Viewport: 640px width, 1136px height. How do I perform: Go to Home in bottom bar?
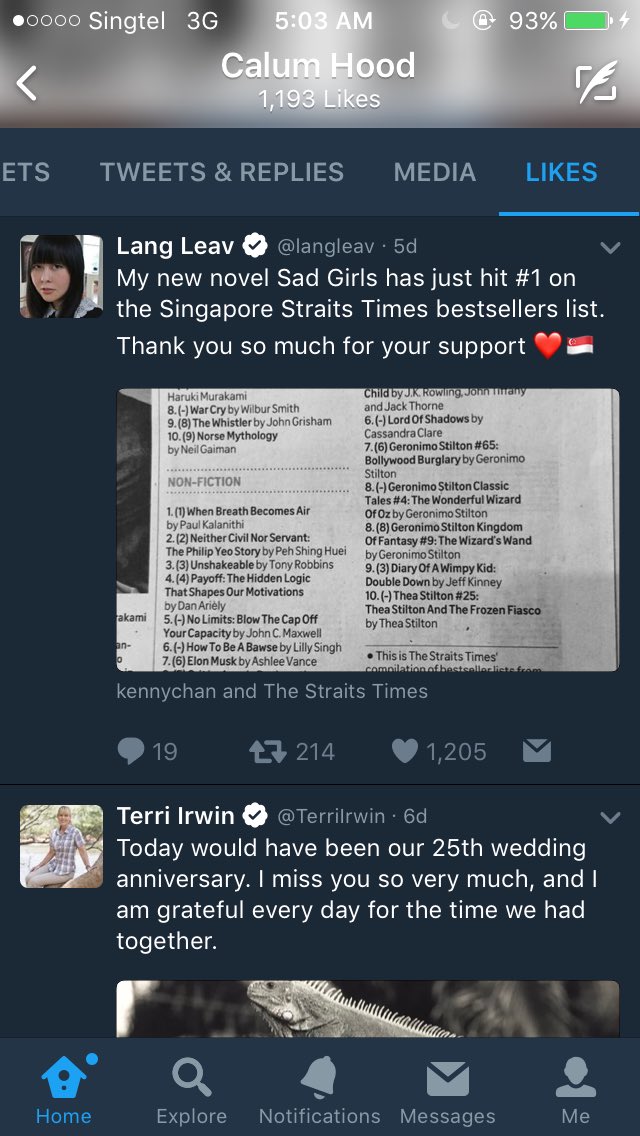tap(64, 1077)
